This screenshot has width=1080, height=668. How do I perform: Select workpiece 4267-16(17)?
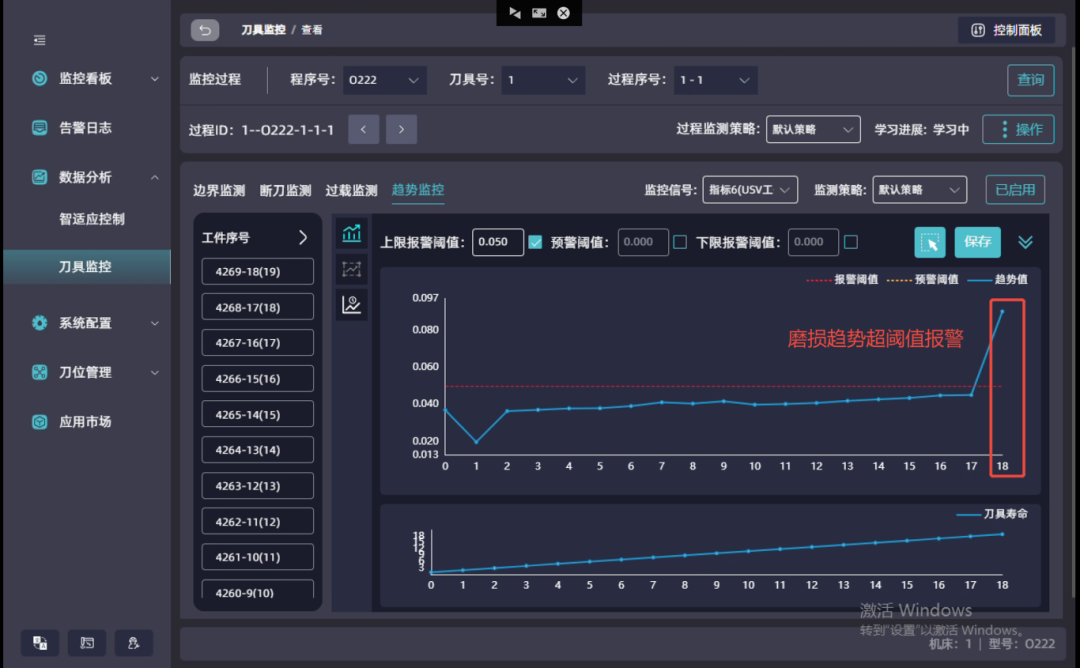(258, 342)
